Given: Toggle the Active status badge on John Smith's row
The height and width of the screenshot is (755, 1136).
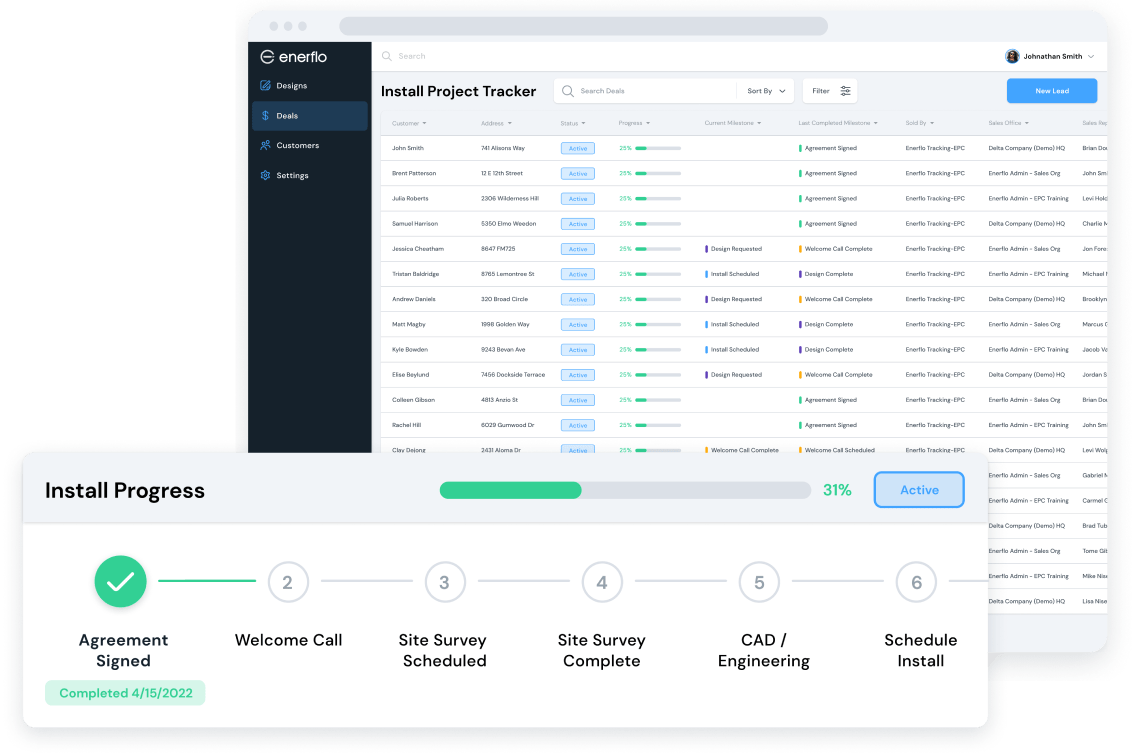Looking at the screenshot, I should tap(578, 147).
